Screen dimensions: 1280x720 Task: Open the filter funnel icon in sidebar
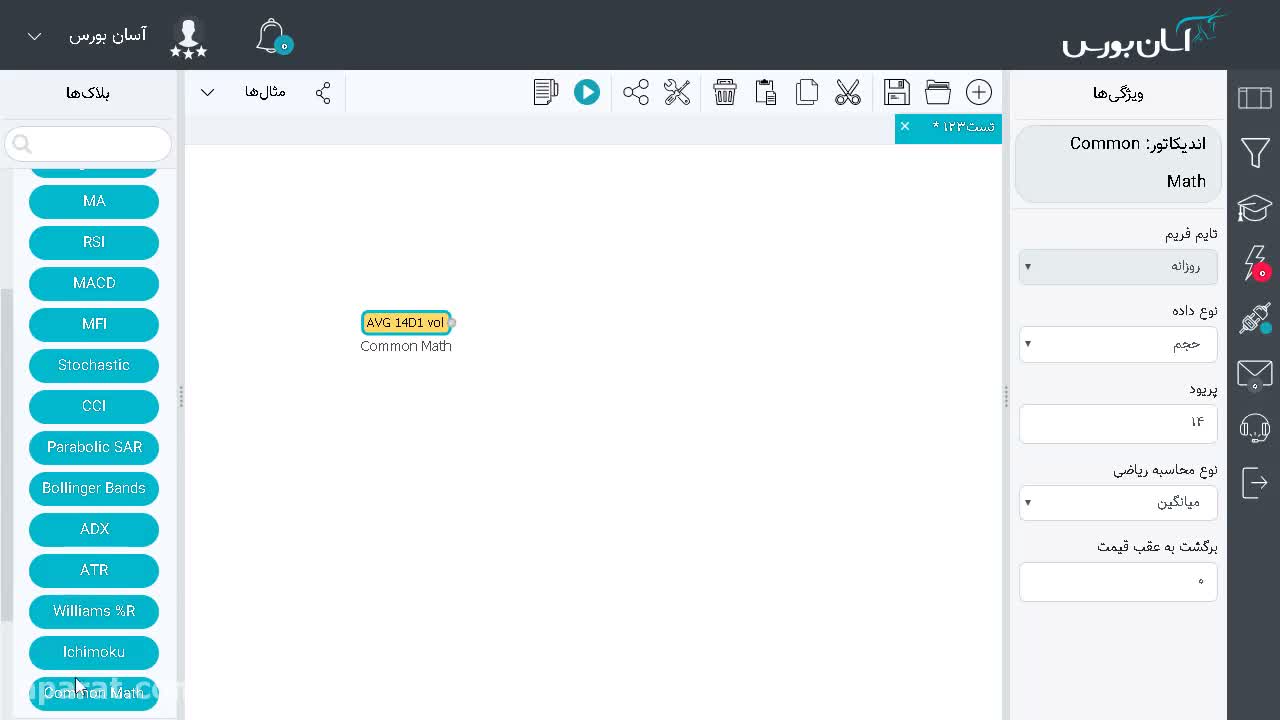coord(1255,153)
